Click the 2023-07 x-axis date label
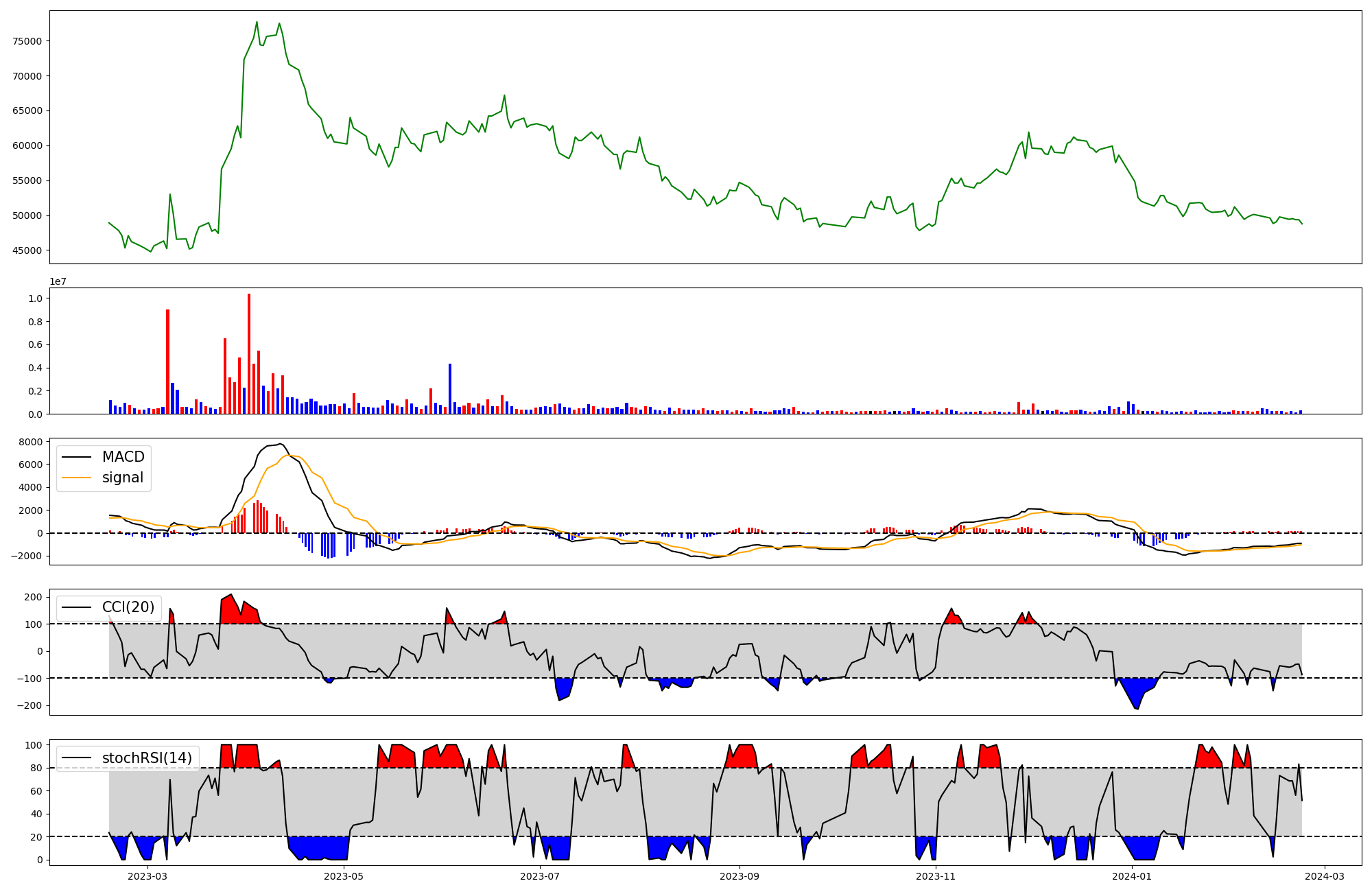This screenshot has width=1372, height=892. [540, 876]
